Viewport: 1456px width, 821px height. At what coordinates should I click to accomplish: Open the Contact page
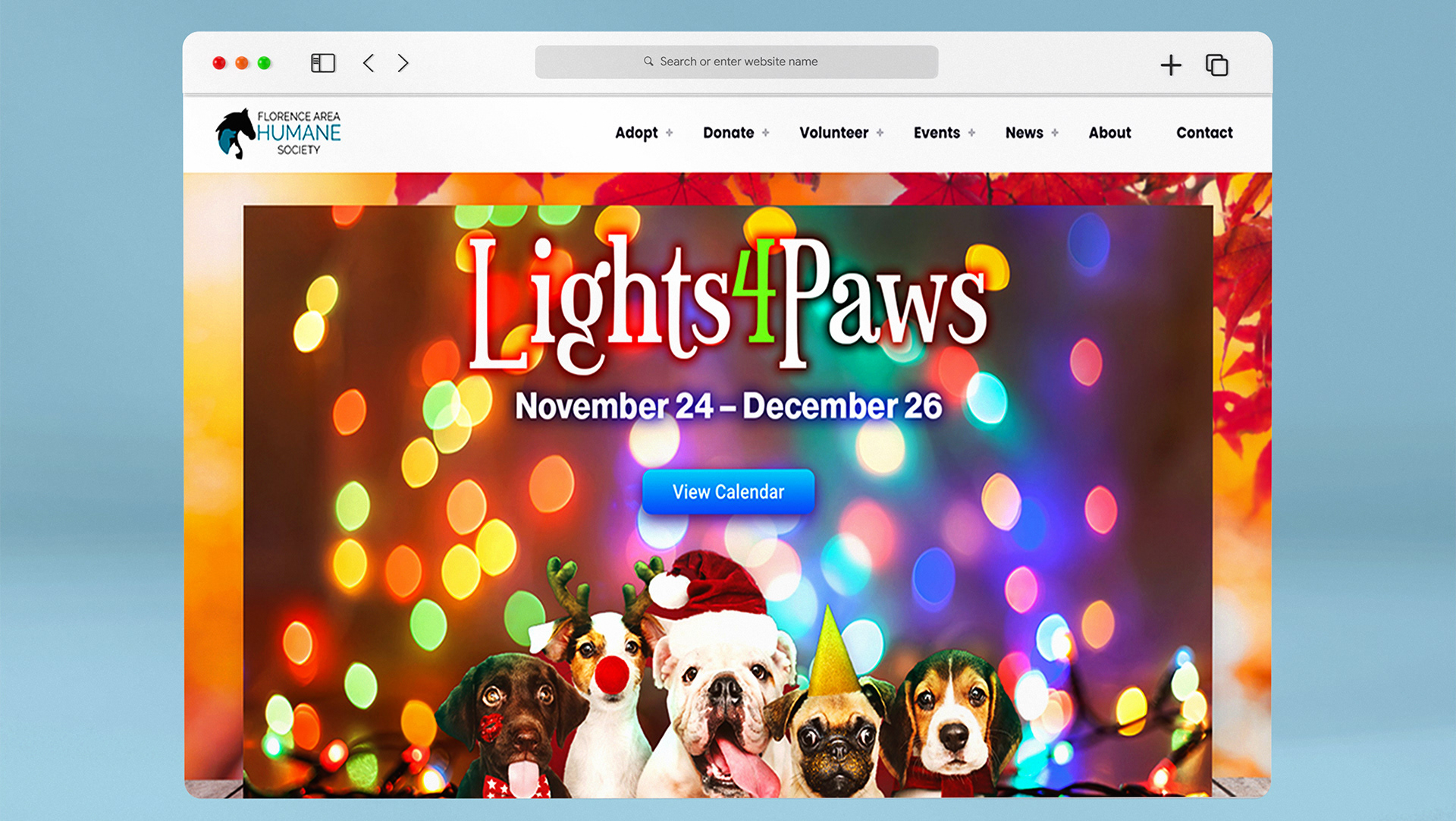(1204, 133)
